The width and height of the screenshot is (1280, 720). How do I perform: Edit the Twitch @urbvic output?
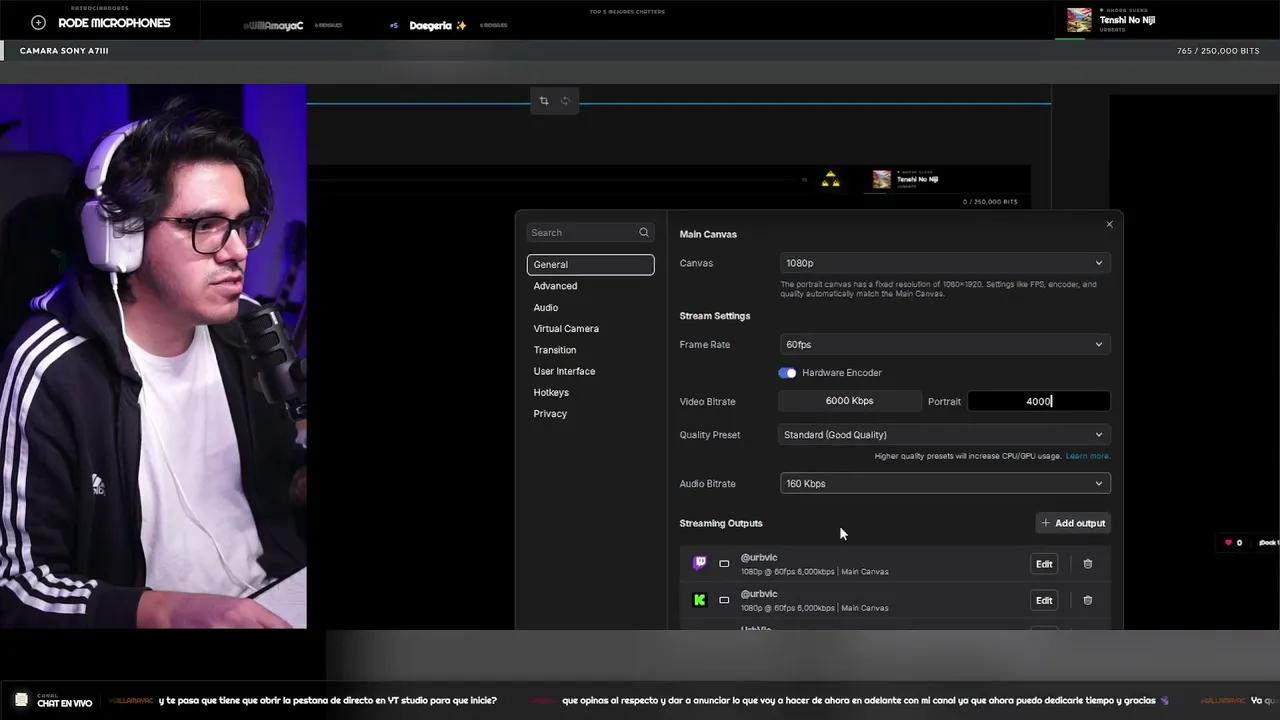pos(1044,564)
